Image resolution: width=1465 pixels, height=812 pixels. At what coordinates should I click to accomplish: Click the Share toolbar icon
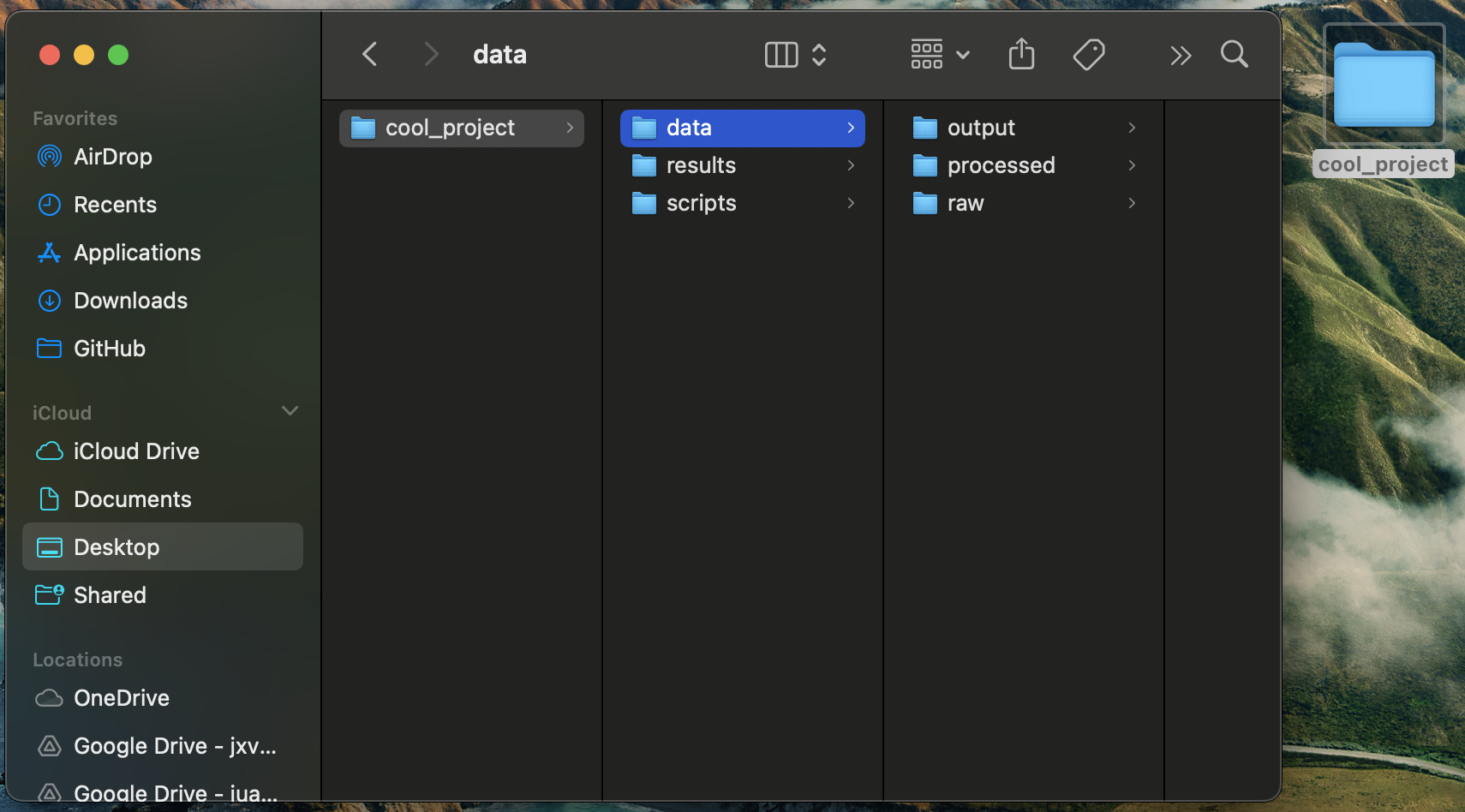(1021, 55)
